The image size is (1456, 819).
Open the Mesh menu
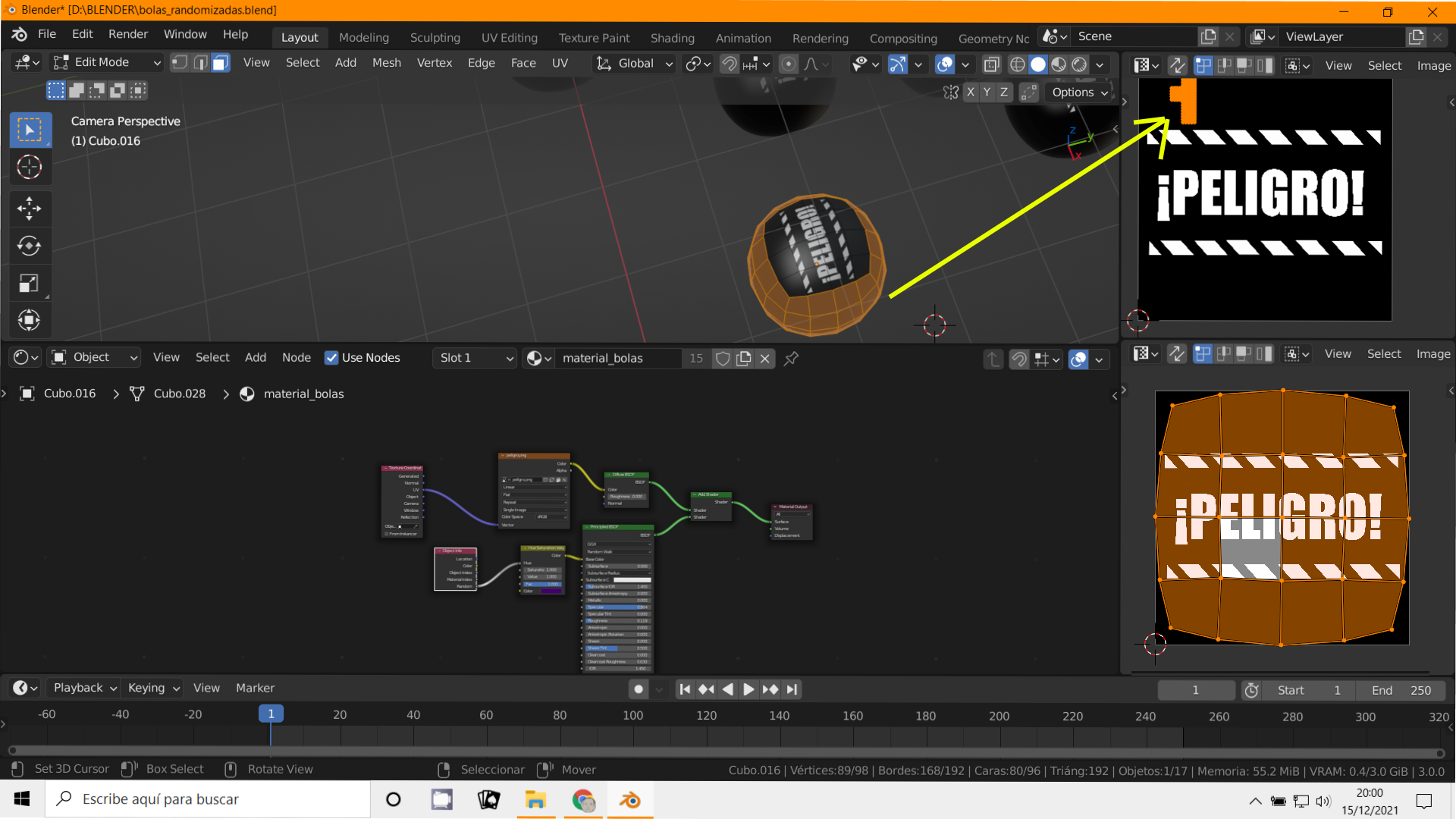[x=386, y=63]
